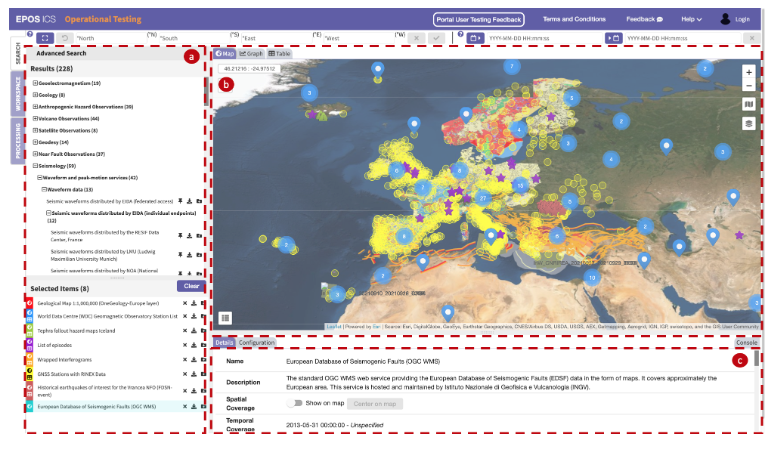Viewport: 781px width, 449px height.
Task: Open the Help dropdown menu
Action: point(691,19)
